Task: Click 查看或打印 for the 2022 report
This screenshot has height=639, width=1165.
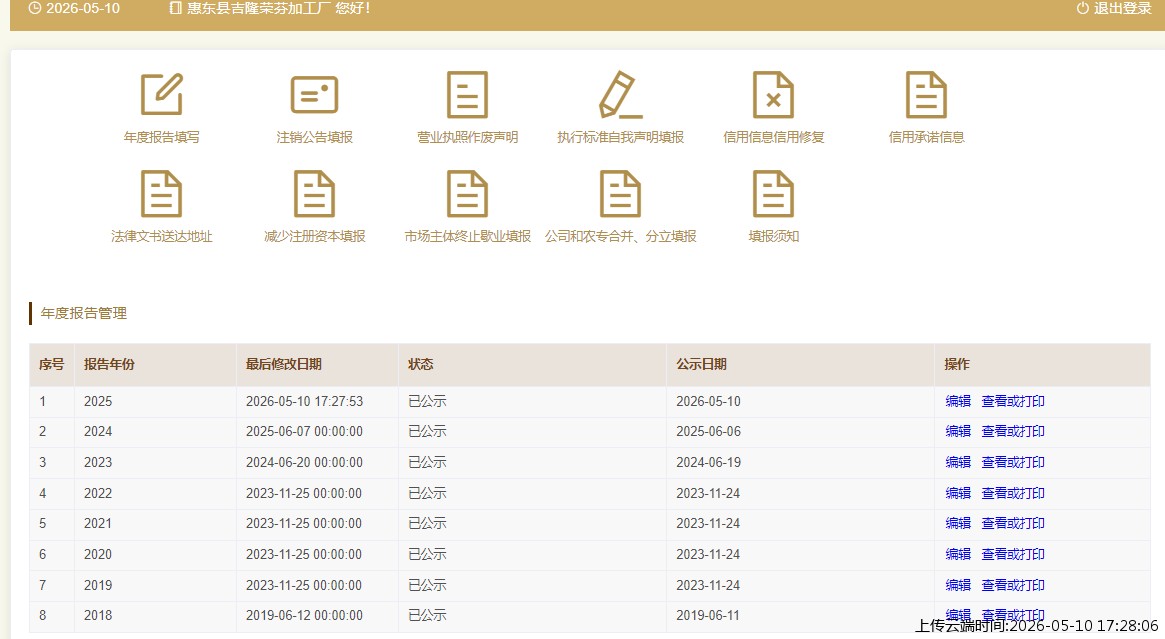Action: pyautogui.click(x=1013, y=493)
